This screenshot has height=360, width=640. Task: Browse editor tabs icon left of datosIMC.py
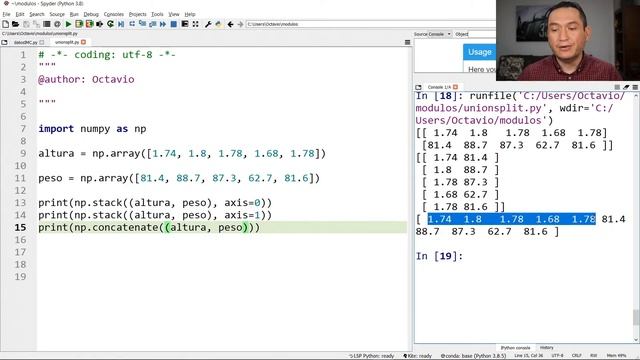pyautogui.click(x=4, y=42)
